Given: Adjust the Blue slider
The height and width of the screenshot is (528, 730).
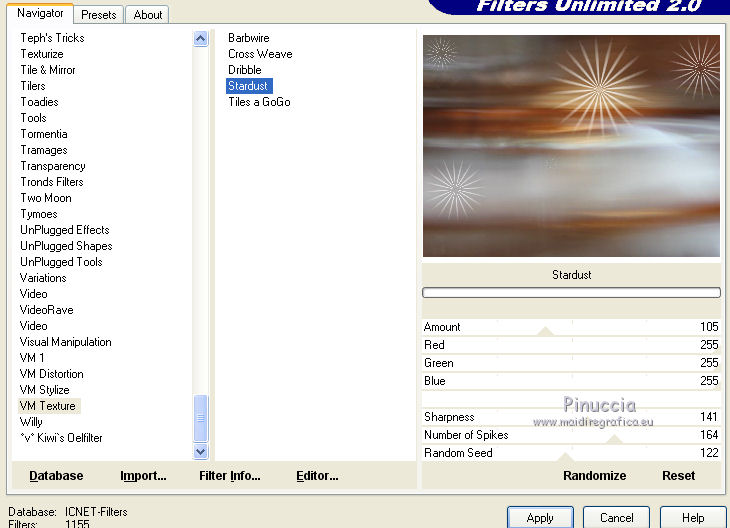Looking at the screenshot, I should pos(571,381).
